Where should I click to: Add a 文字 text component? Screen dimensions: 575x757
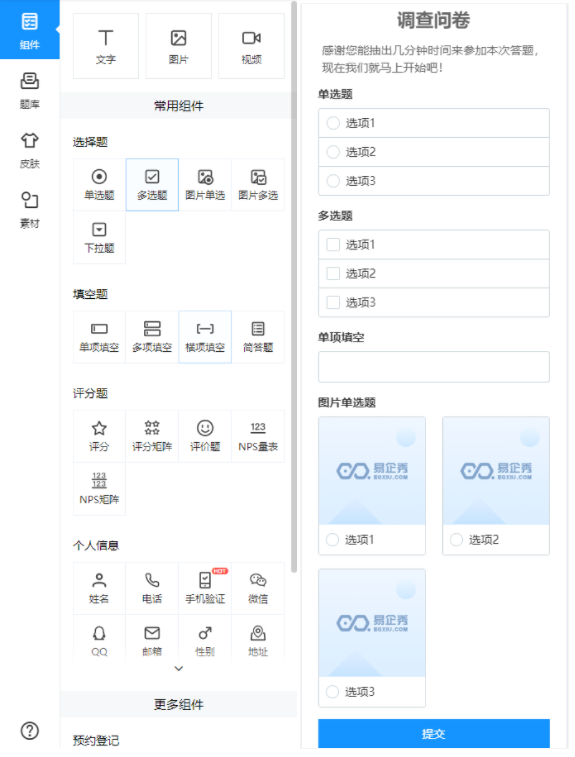coord(106,46)
